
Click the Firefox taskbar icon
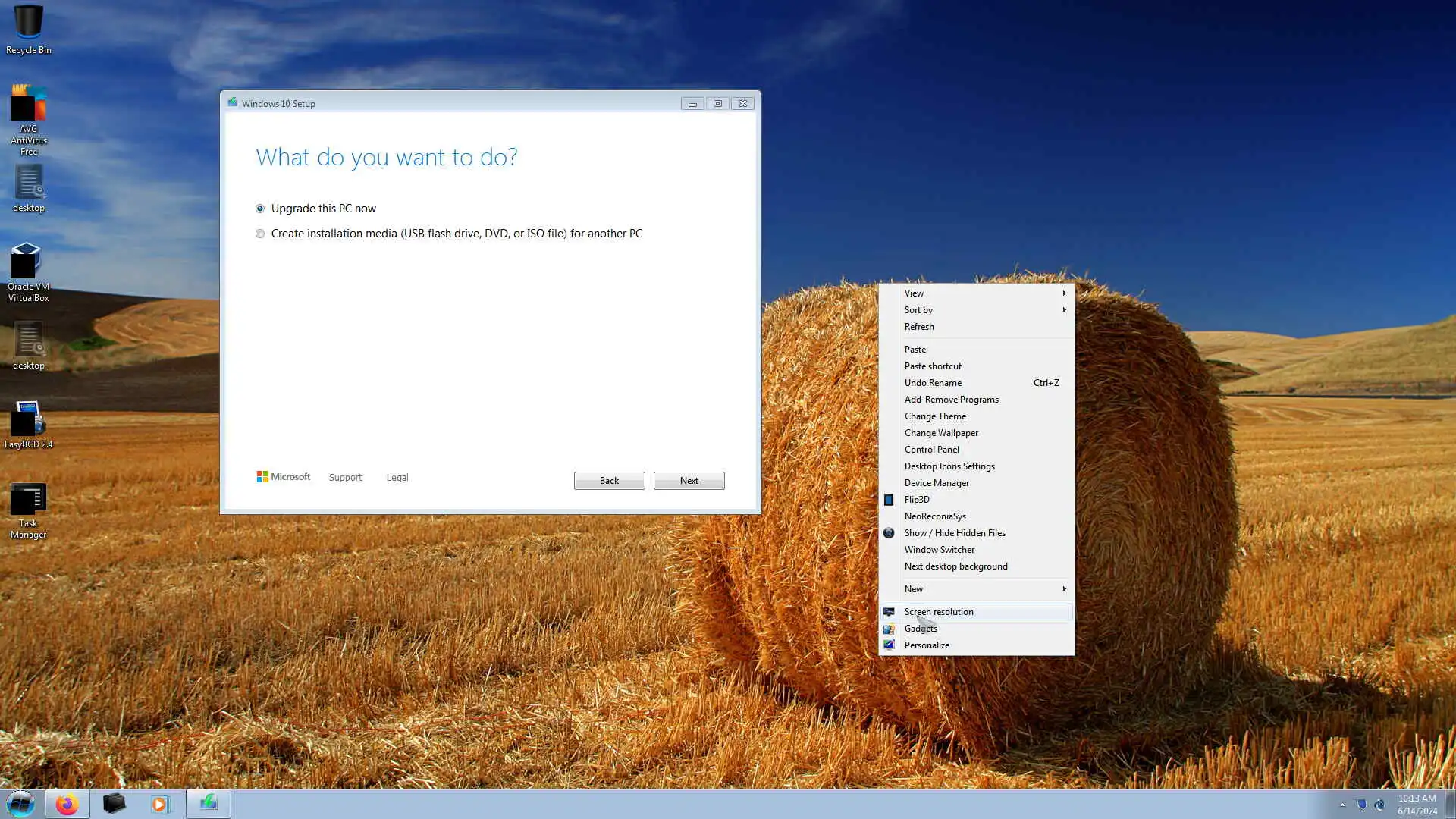(x=67, y=804)
